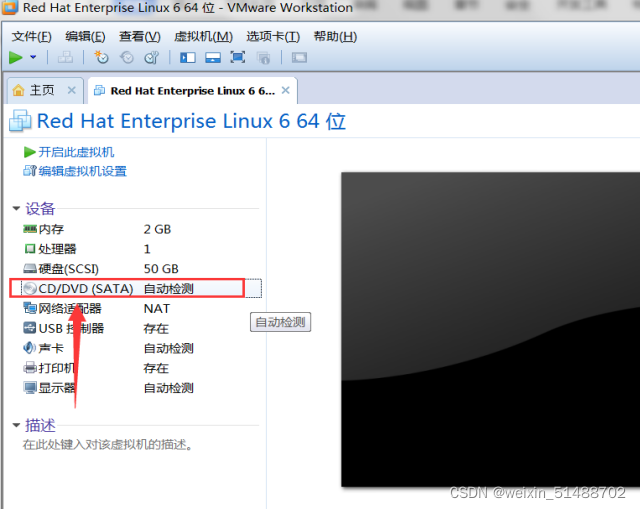Open the power options dropdown arrow
Viewport: 641px width, 509px height.
pyautogui.click(x=33, y=57)
